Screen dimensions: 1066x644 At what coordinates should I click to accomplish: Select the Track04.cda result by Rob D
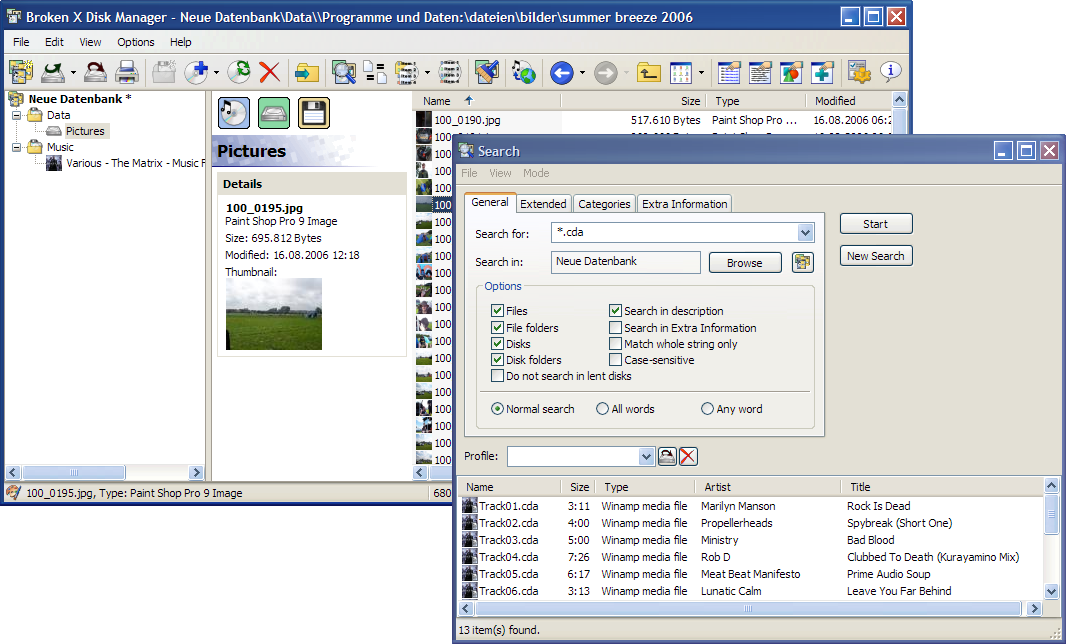[x=500, y=557]
